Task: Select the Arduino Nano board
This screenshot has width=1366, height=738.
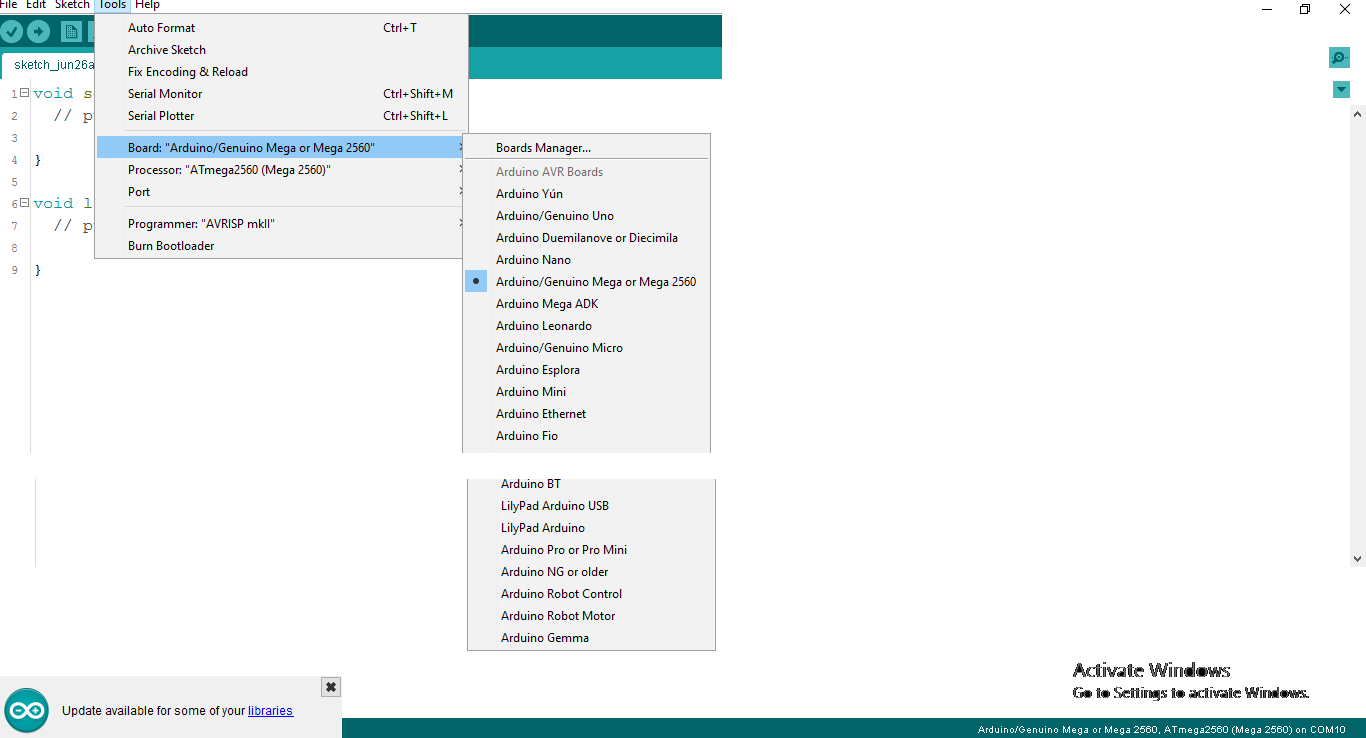Action: [587, 260]
